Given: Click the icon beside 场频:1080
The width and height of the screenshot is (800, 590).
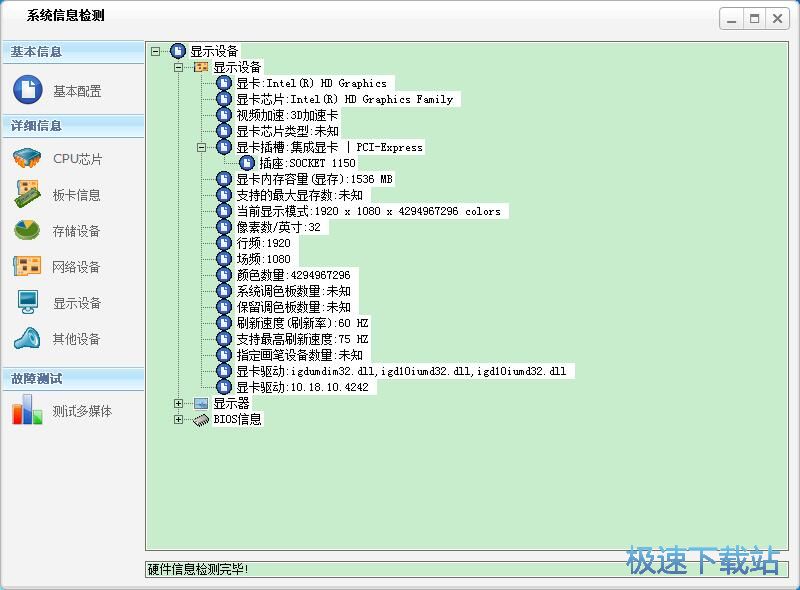Looking at the screenshot, I should coord(224,259).
